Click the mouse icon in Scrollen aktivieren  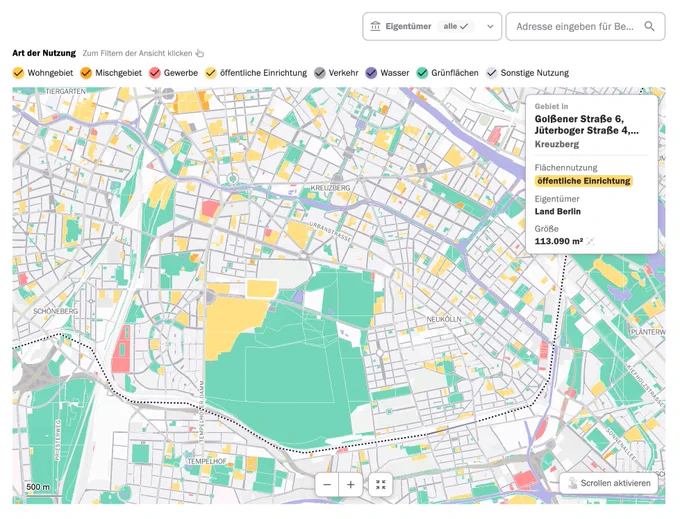tap(572, 483)
